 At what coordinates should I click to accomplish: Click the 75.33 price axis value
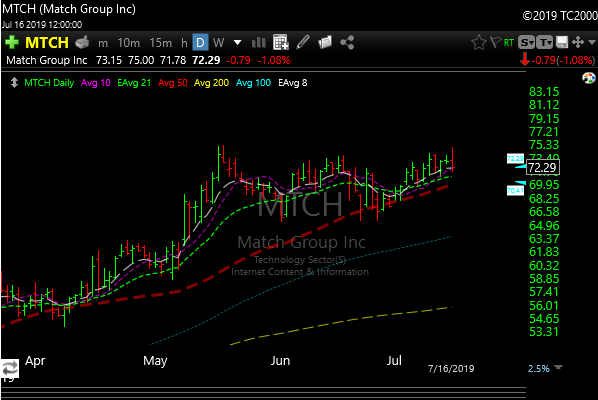tap(544, 145)
